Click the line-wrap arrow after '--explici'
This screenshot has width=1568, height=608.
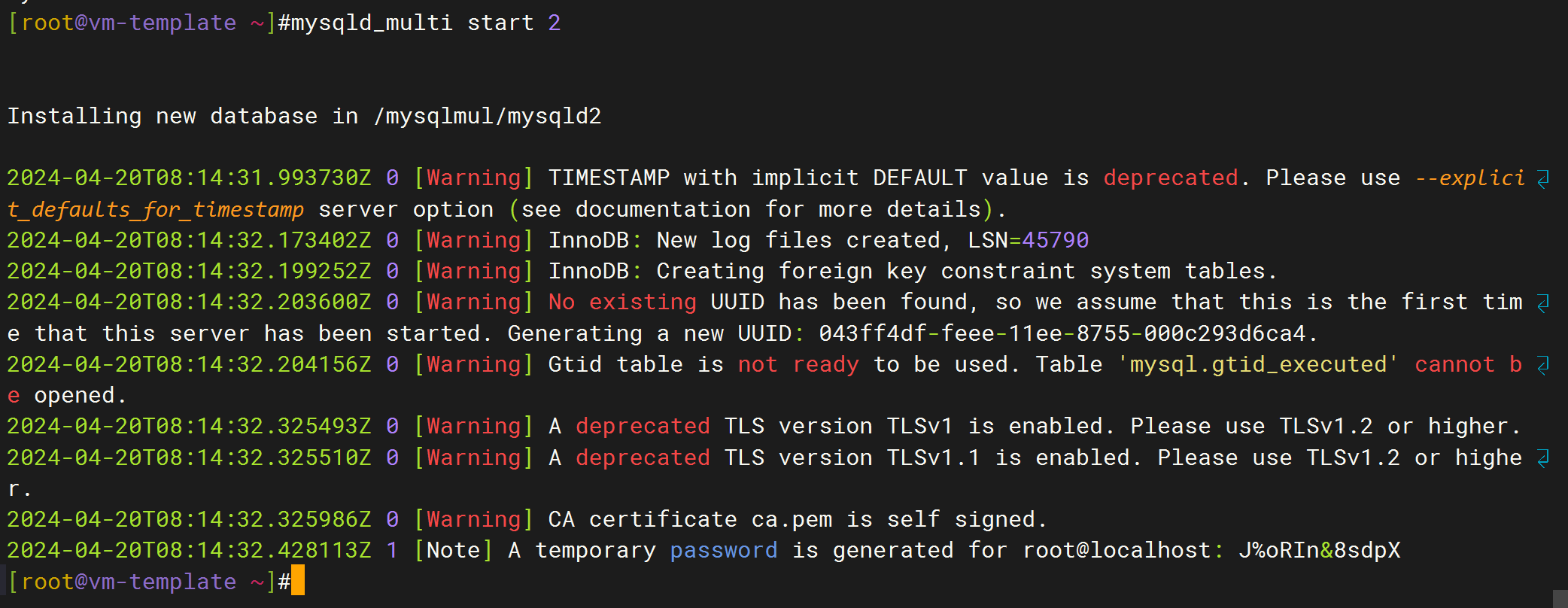(1543, 179)
